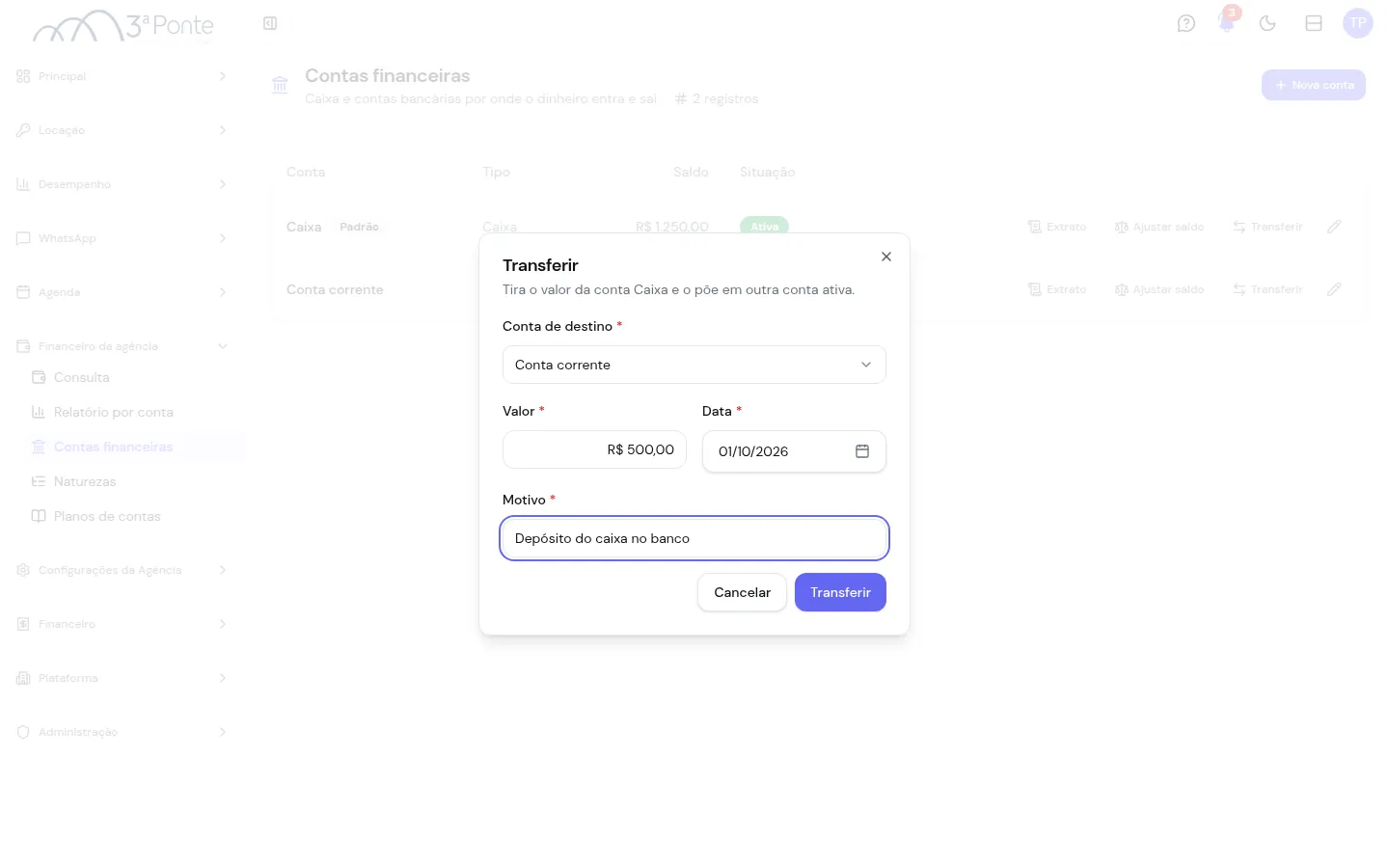Click the Nova conta button
The height and width of the screenshot is (868, 1389).
point(1314,85)
